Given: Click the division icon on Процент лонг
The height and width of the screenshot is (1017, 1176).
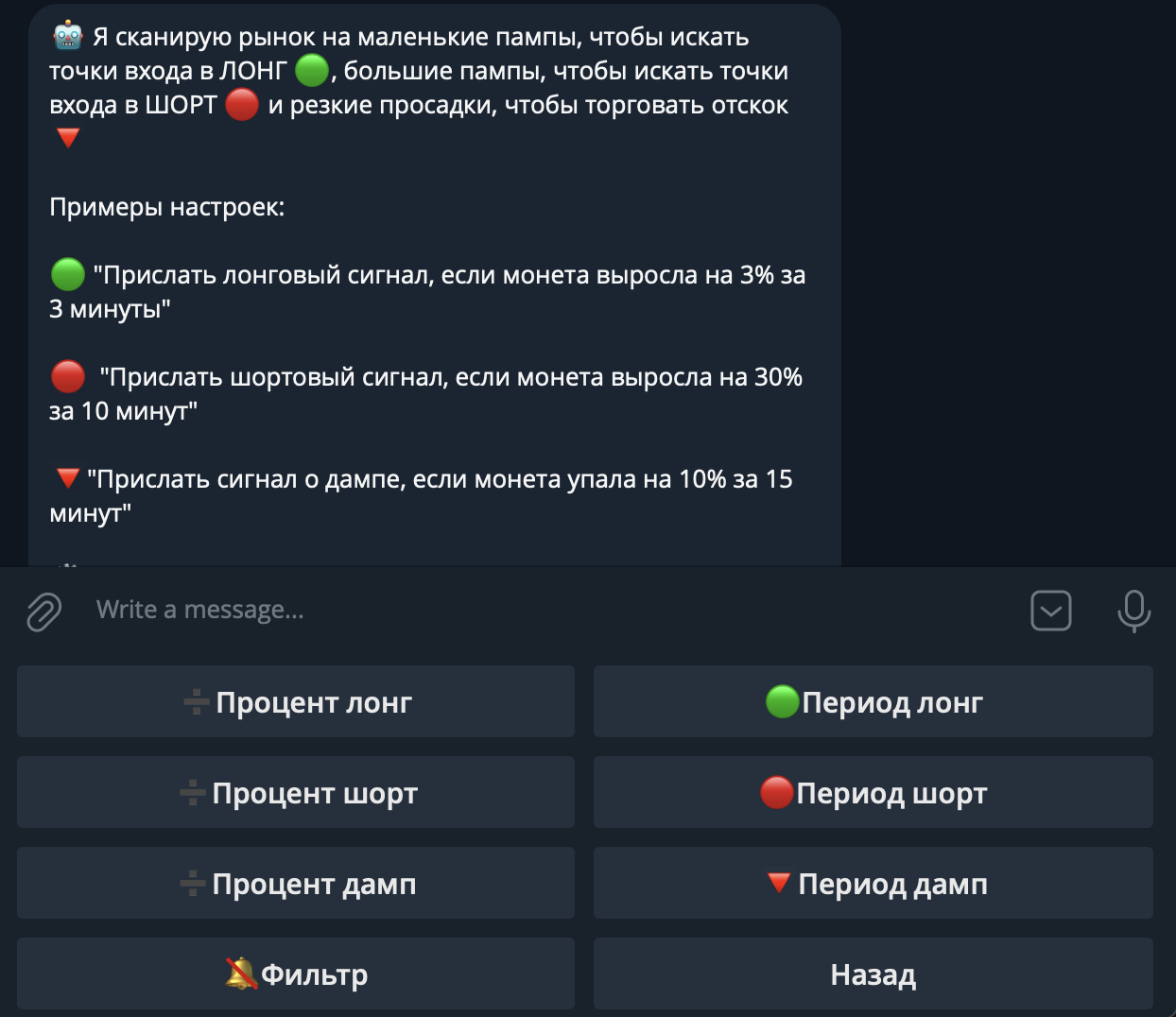Looking at the screenshot, I should pyautogui.click(x=195, y=701).
